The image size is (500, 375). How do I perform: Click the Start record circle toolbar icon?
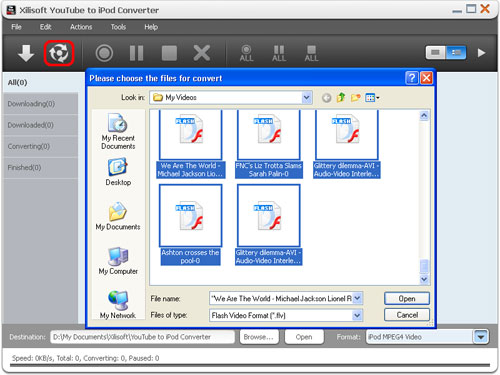[104, 53]
